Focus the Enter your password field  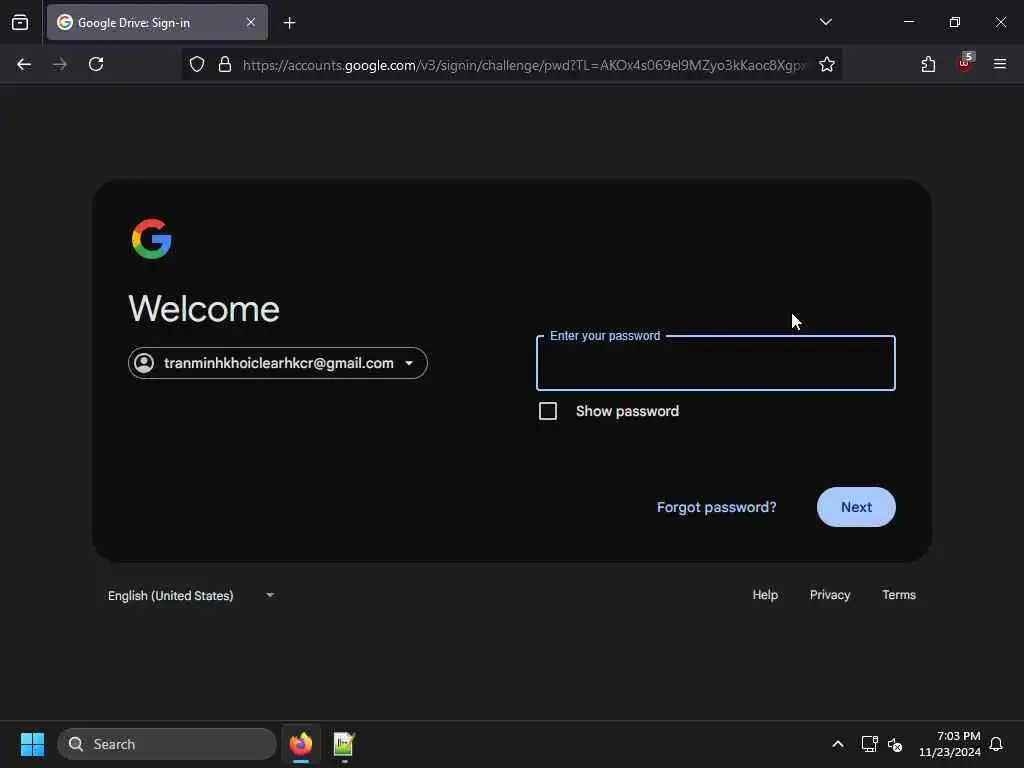pos(716,364)
